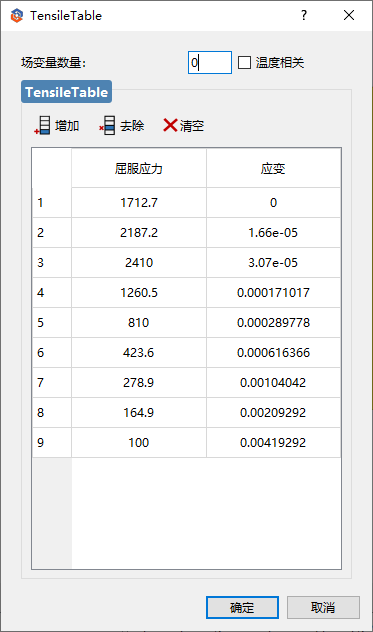Click the yield stress cell 1712.7
Screen dimensions: 373x632
tap(139, 203)
